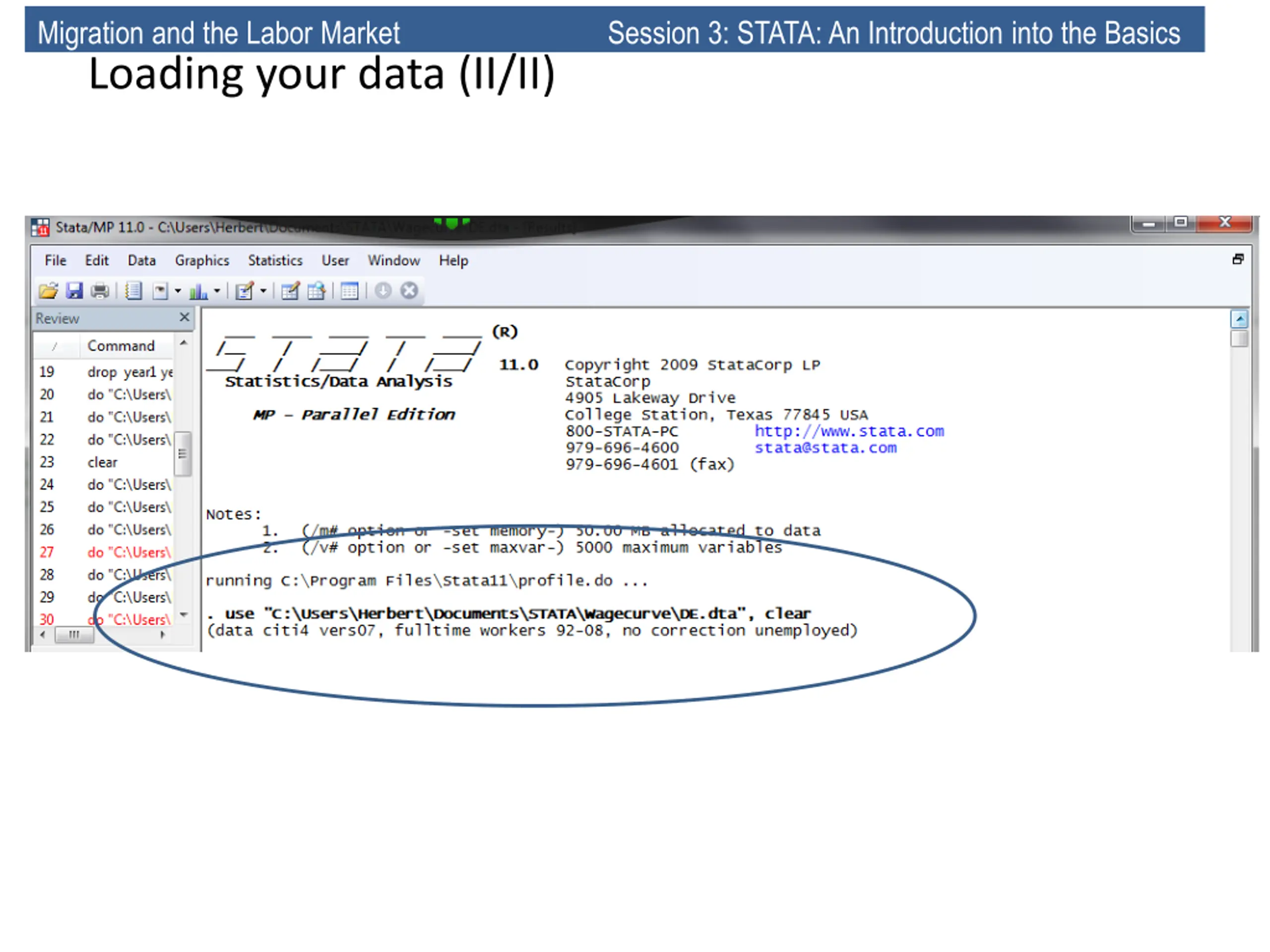Click Review panel horizontal scroll-left arrow
Viewport: 1270px width, 952px height.
tap(43, 635)
